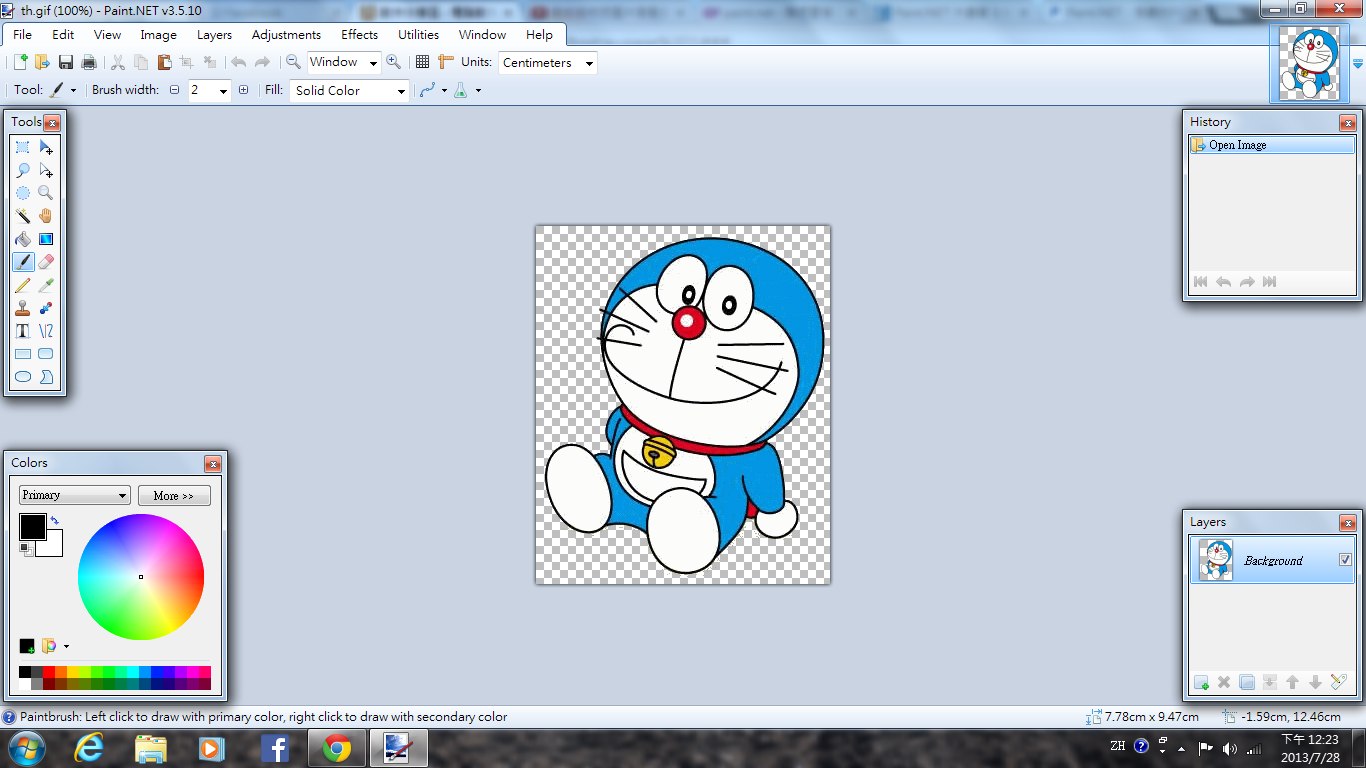This screenshot has width=1366, height=768.
Task: Click the Save disk icon
Action: (x=66, y=62)
